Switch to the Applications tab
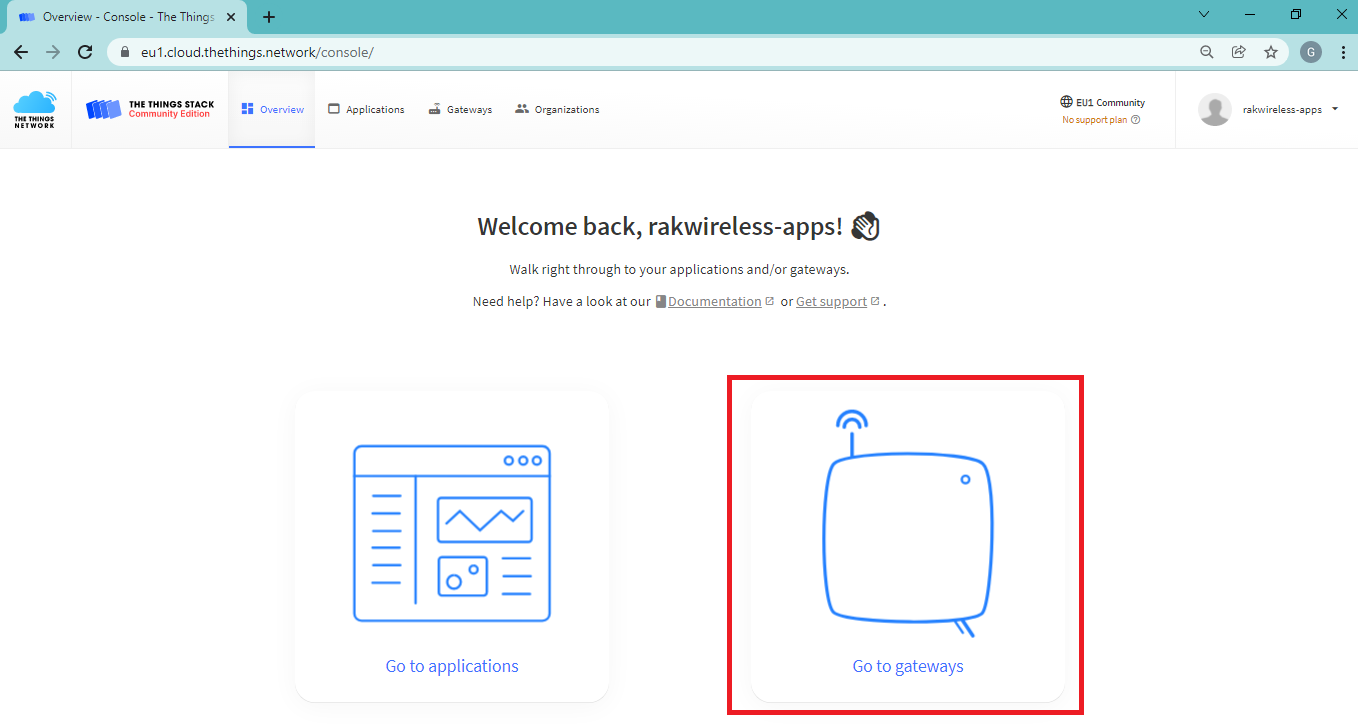 coord(366,109)
